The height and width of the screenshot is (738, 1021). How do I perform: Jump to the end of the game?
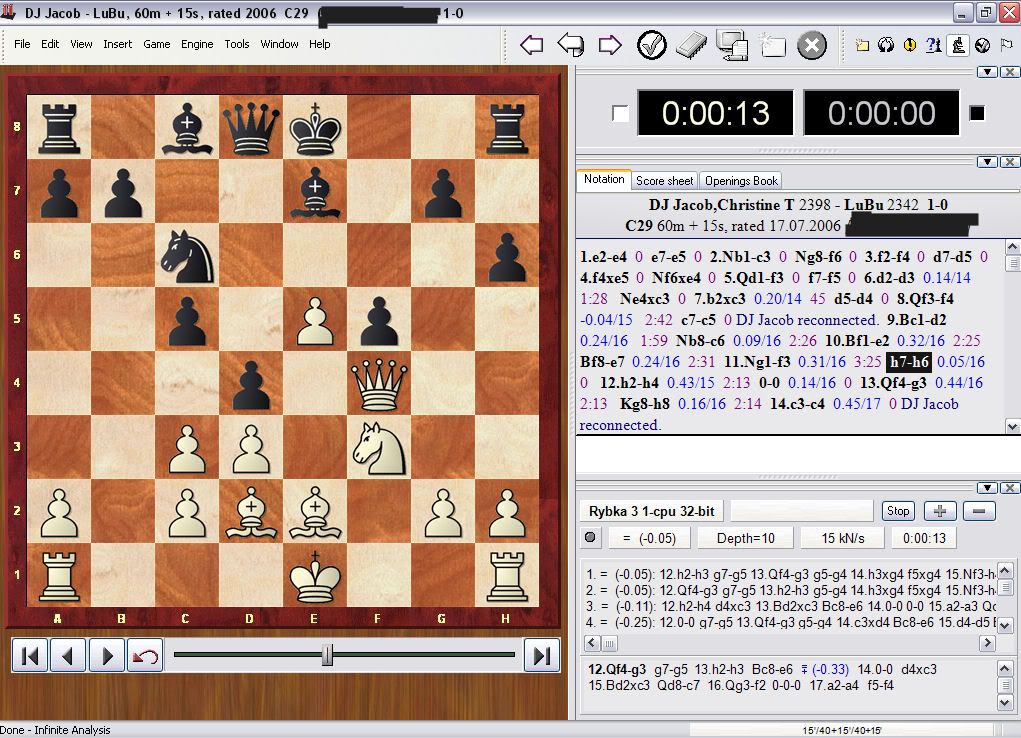click(x=542, y=655)
